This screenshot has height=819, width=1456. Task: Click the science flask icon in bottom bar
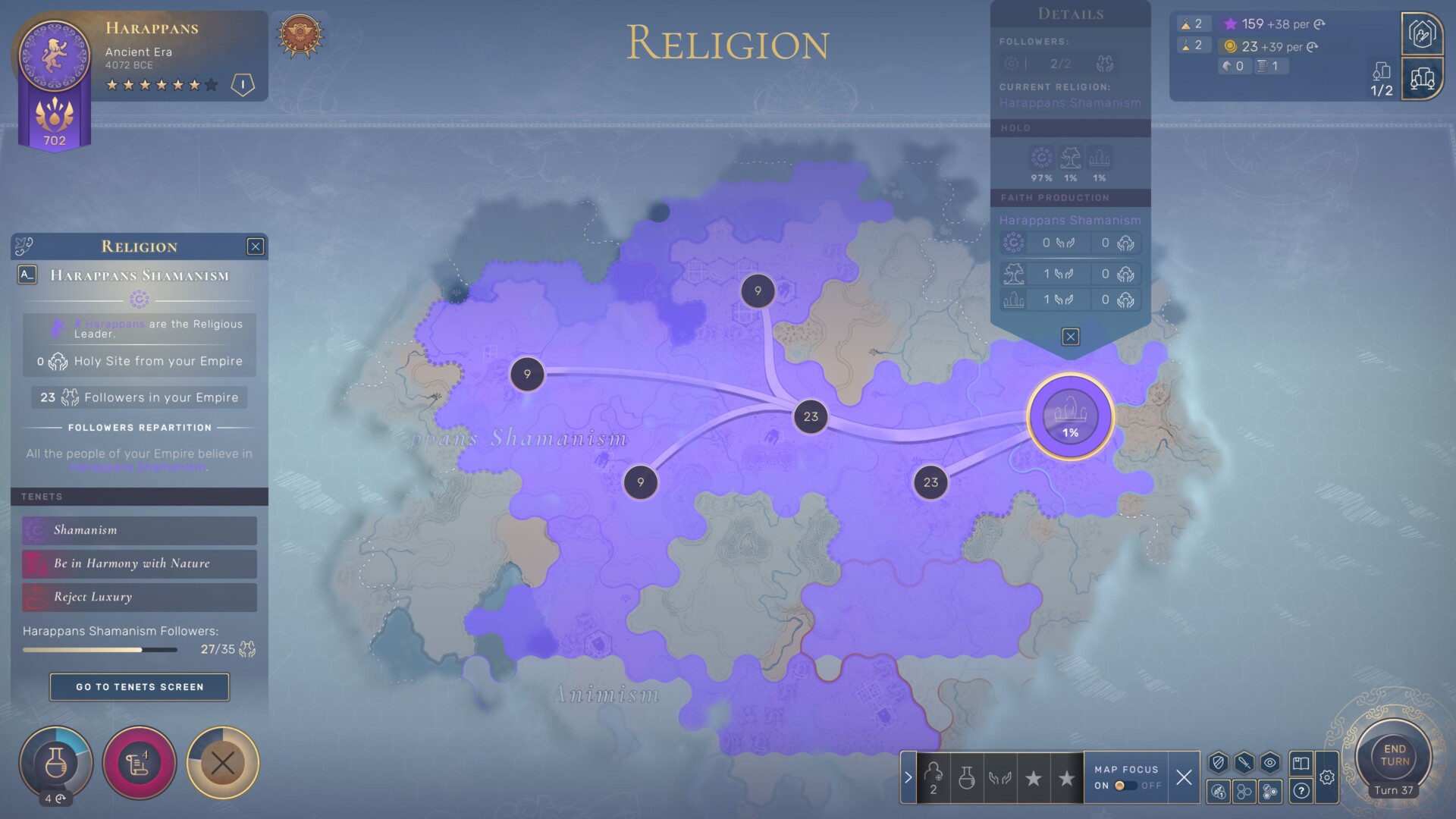pos(966,778)
